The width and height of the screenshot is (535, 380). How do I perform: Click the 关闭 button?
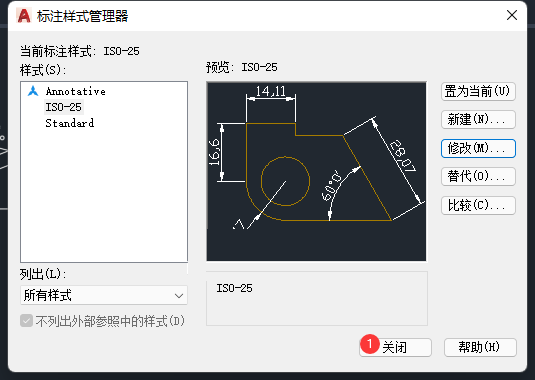pos(395,347)
